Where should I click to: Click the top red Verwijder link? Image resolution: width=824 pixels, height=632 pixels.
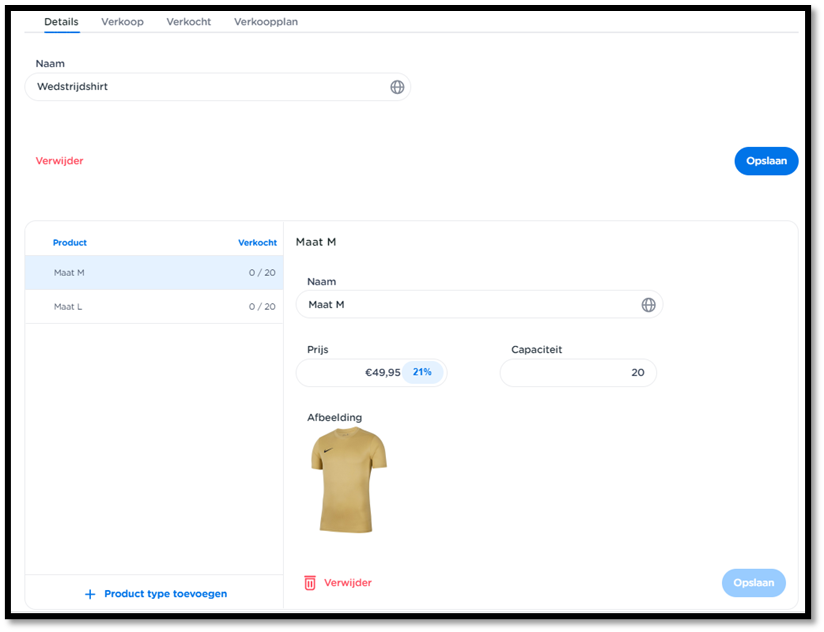coord(60,161)
